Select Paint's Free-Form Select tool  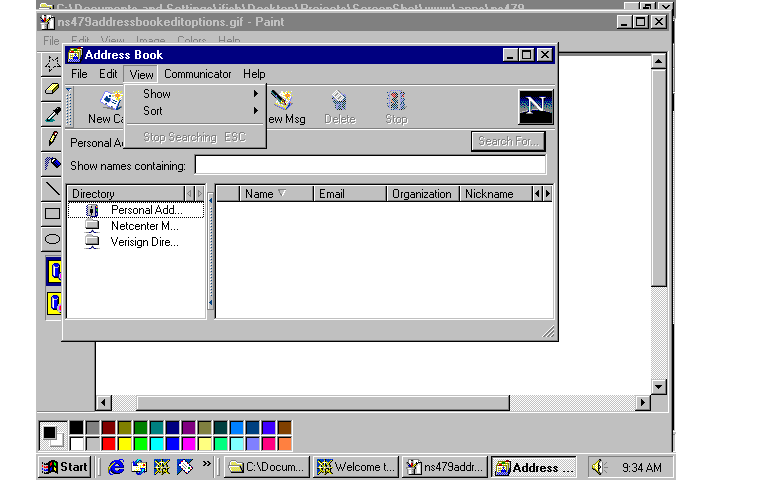[52, 64]
